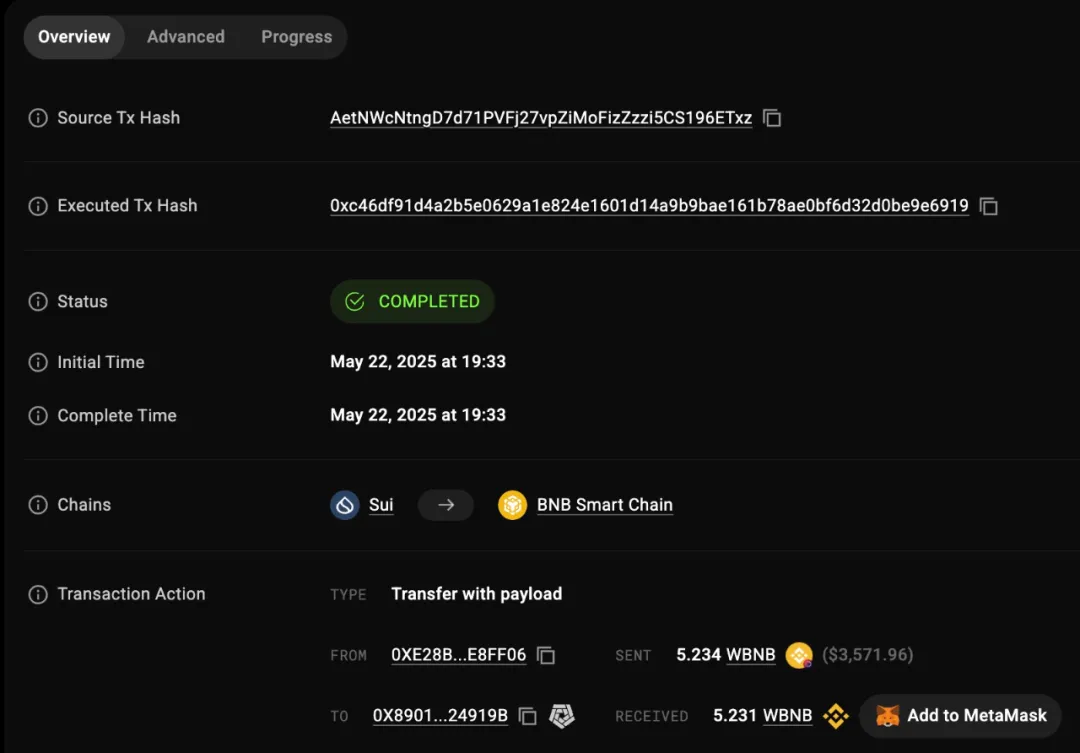Copy the TO address 0X8901...24919B
Viewport: 1080px width, 753px height.
pos(528,716)
